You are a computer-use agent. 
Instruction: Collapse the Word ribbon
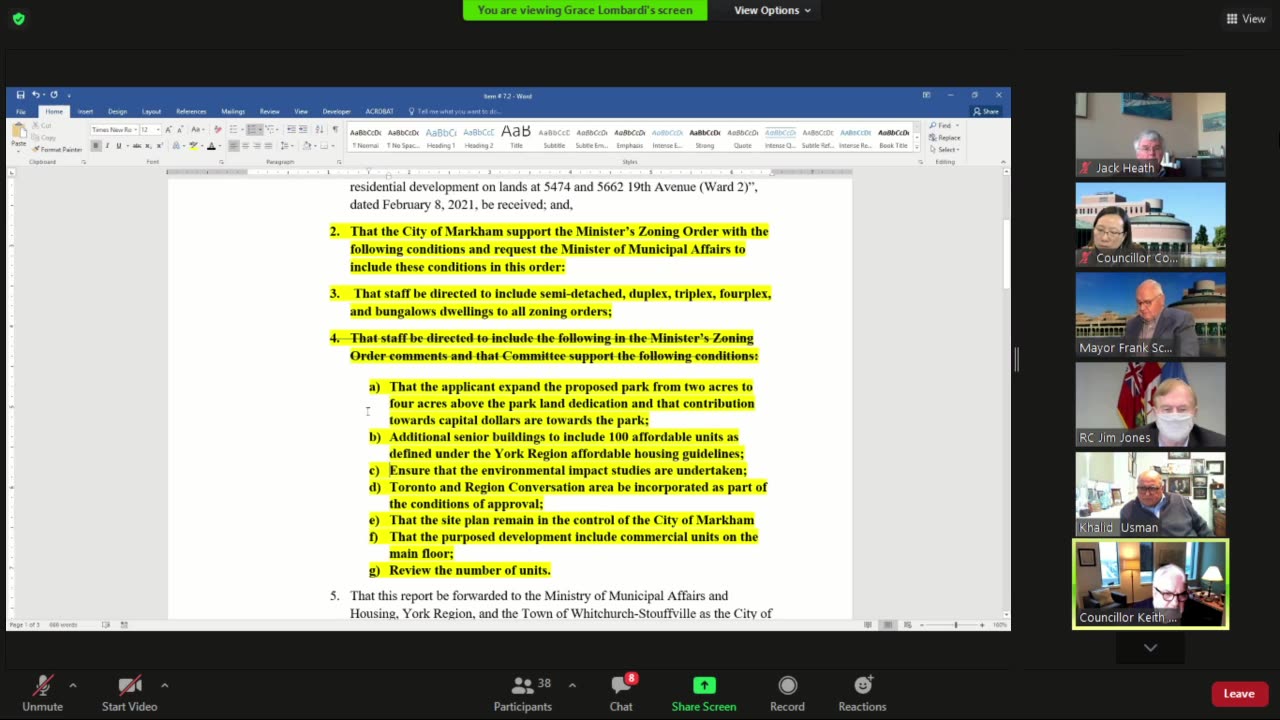pos(1003,161)
